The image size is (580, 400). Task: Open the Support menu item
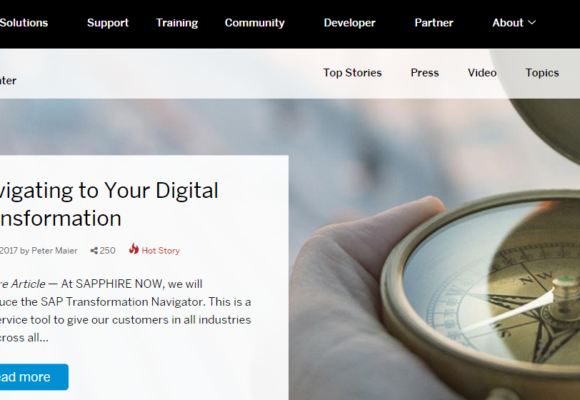click(x=108, y=23)
